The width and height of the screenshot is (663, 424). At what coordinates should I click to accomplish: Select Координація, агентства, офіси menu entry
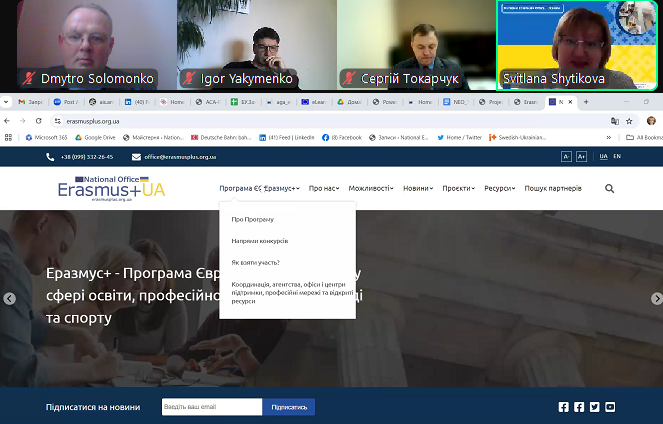pos(292,293)
